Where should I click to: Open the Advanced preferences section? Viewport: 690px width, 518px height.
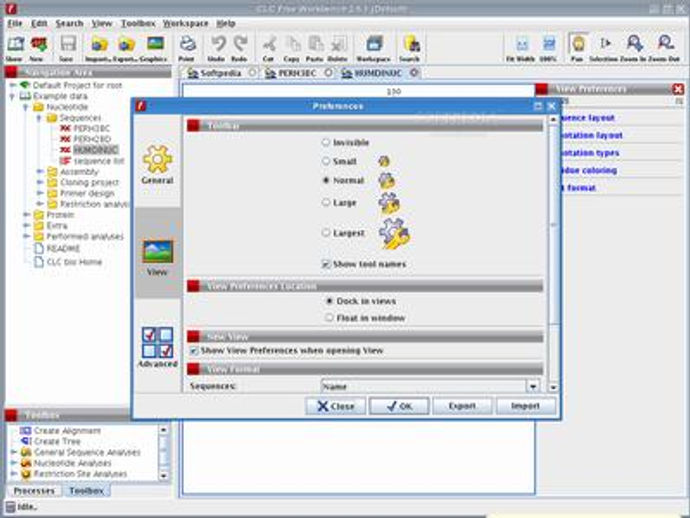[158, 347]
